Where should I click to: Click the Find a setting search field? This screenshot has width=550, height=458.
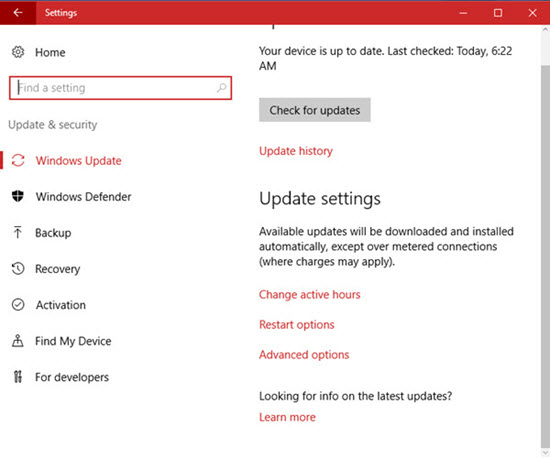[x=120, y=88]
